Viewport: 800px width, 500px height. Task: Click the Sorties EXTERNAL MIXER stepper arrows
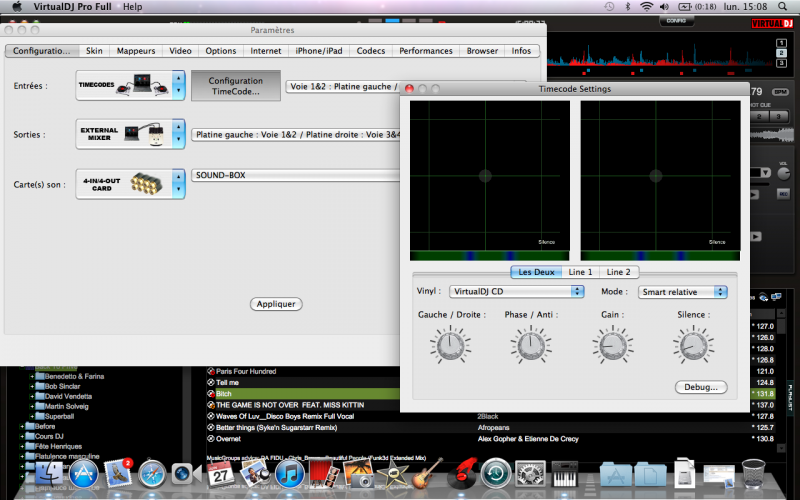coord(178,134)
